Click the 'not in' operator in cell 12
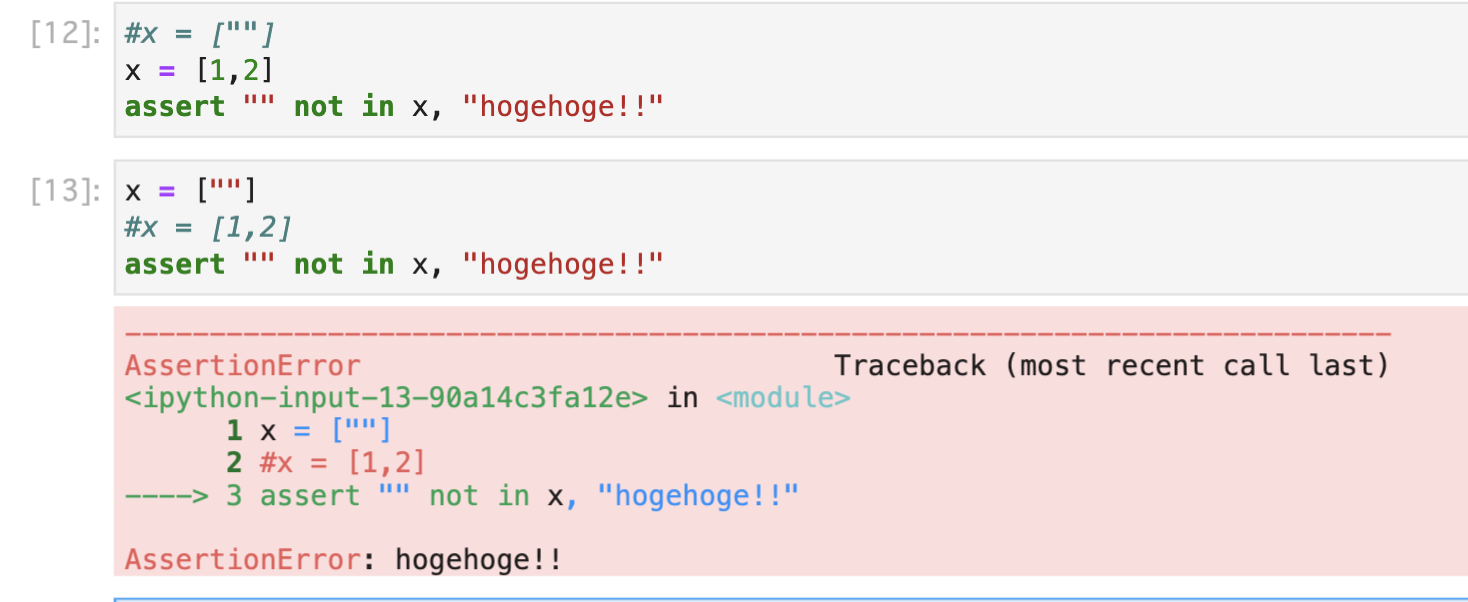 tap(344, 107)
